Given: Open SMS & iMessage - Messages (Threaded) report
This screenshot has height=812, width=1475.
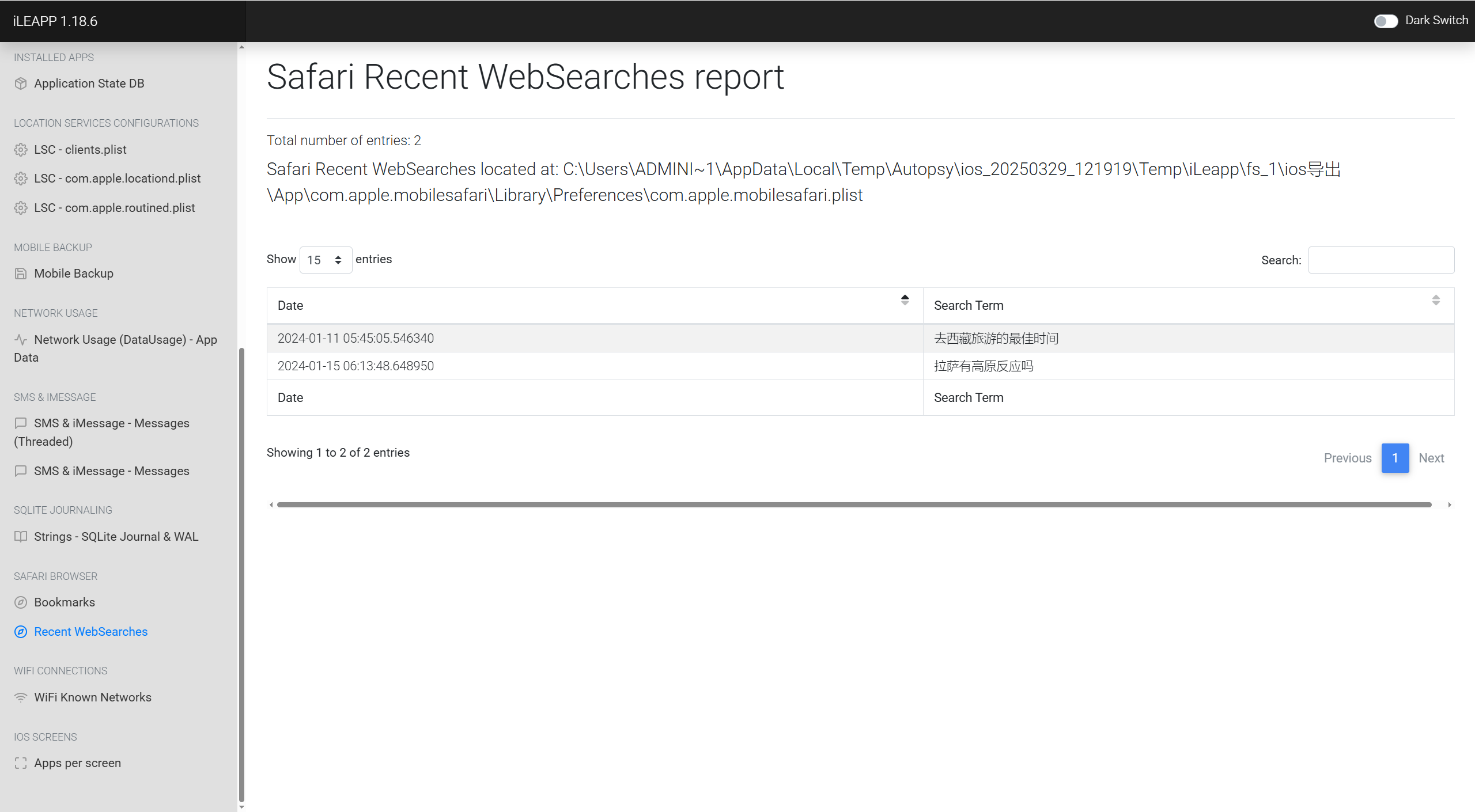Looking at the screenshot, I should coord(101,432).
